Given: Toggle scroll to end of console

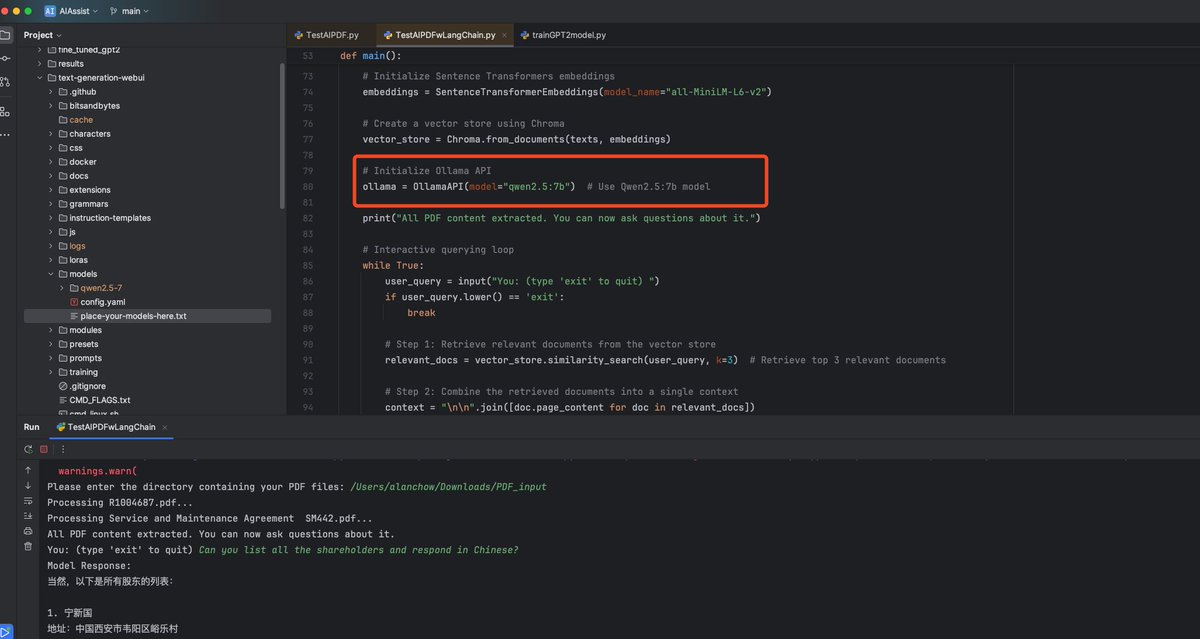Looking at the screenshot, I should point(28,516).
